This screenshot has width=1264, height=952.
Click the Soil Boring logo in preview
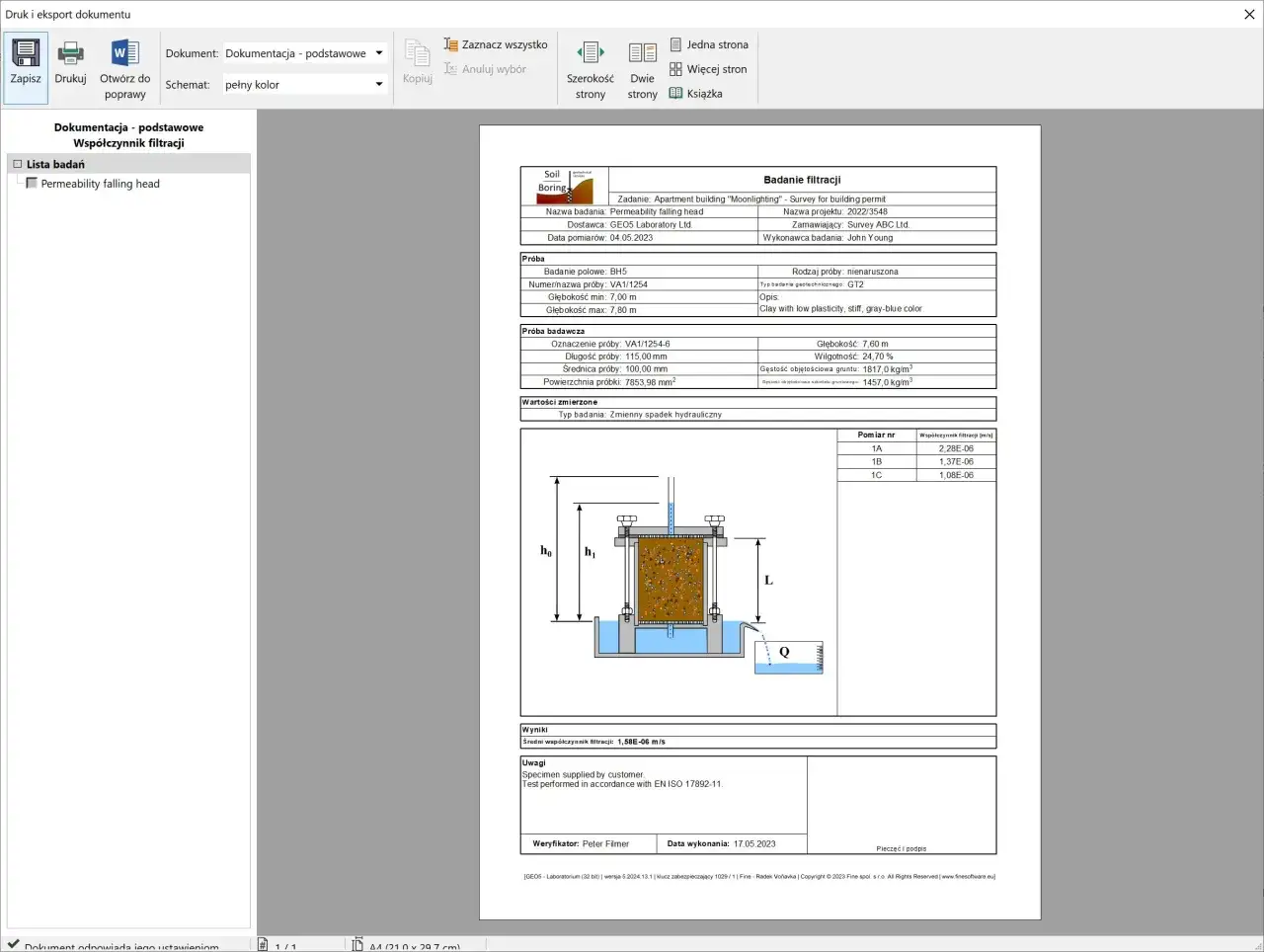pyautogui.click(x=565, y=186)
